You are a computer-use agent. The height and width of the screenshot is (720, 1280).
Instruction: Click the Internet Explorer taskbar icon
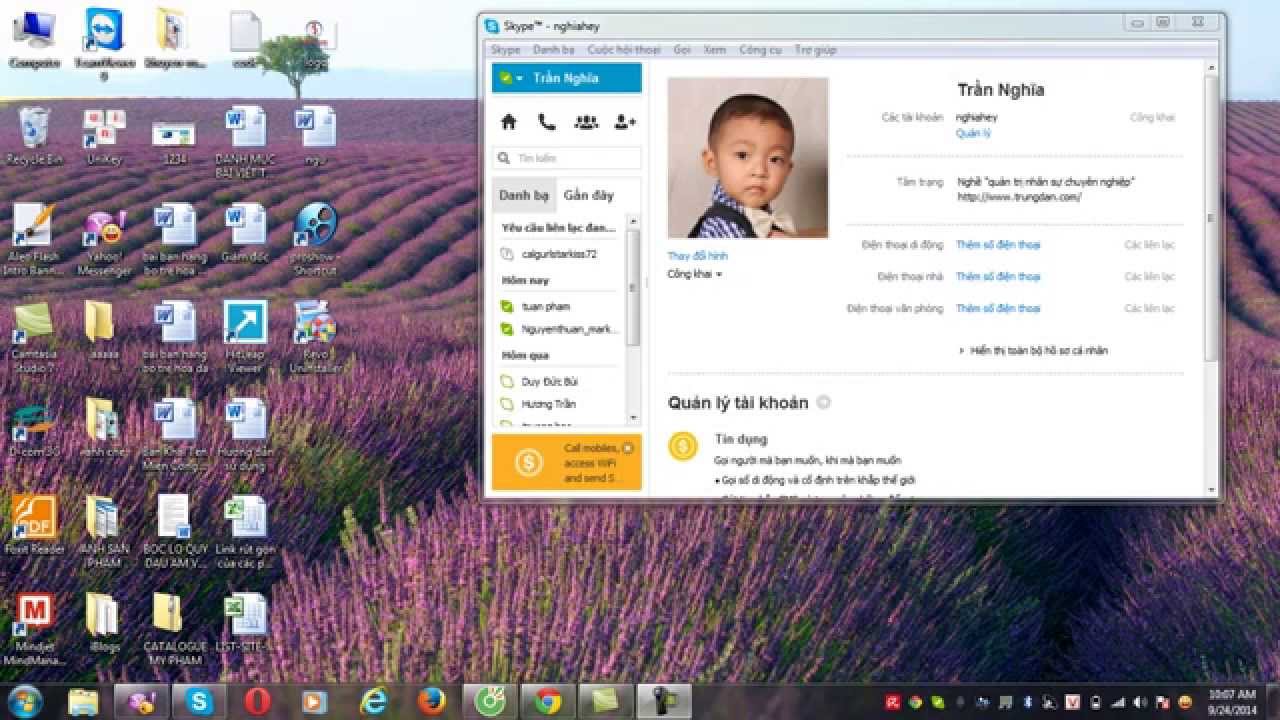click(x=374, y=701)
